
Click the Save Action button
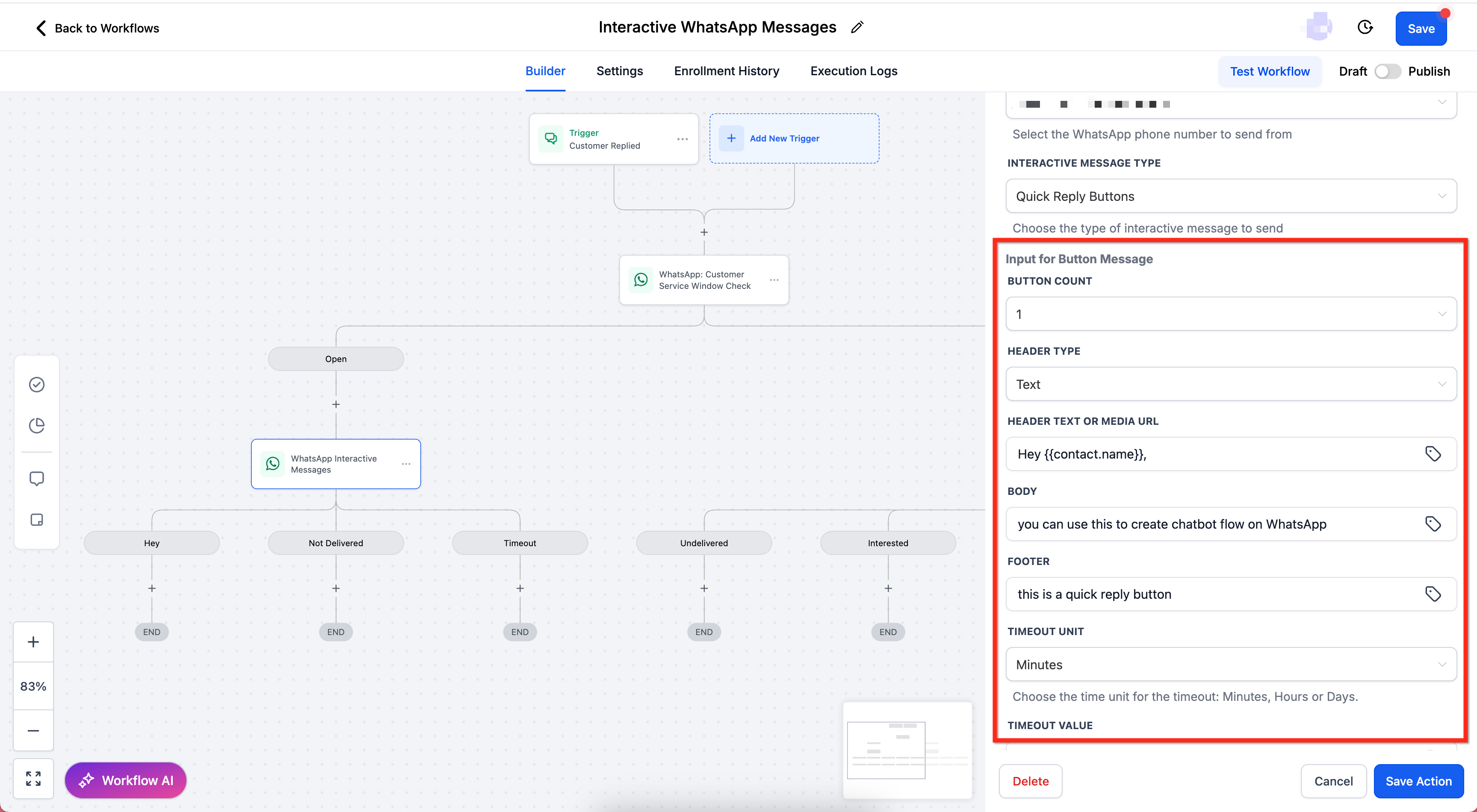[1418, 780]
